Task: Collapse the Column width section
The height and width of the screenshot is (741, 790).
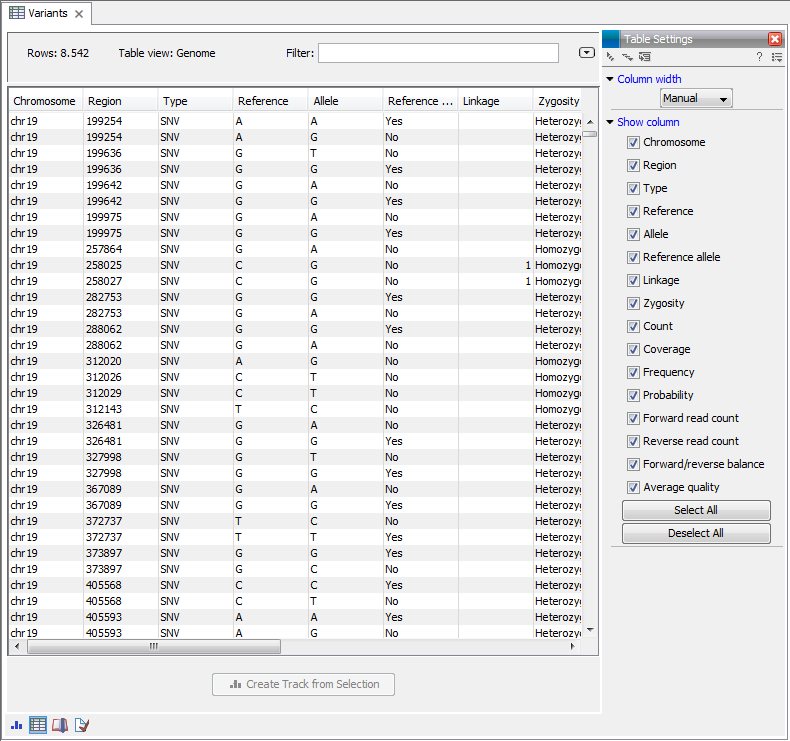Action: point(610,79)
